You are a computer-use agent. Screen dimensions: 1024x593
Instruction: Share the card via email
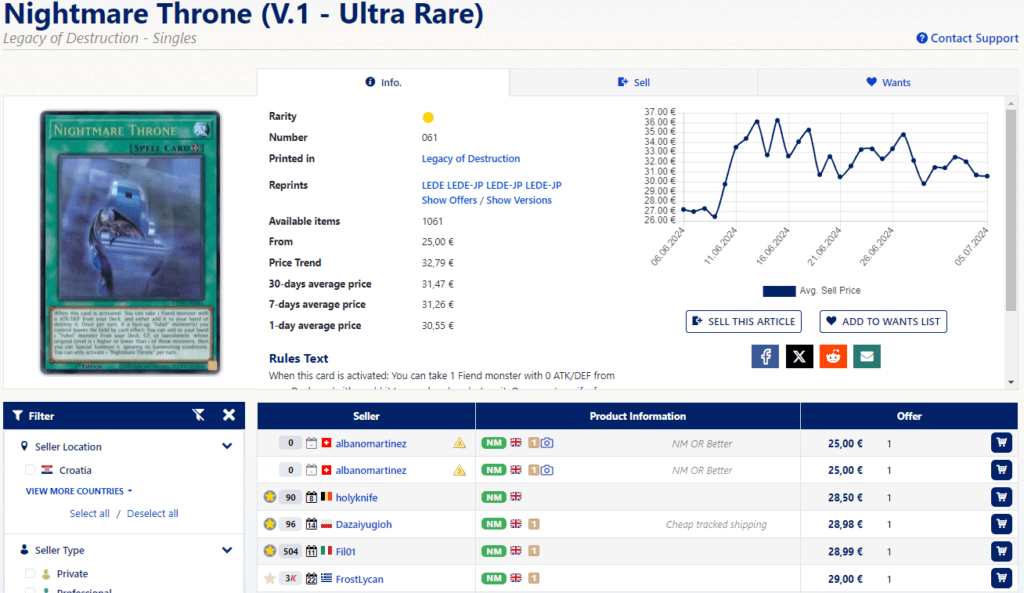(867, 357)
